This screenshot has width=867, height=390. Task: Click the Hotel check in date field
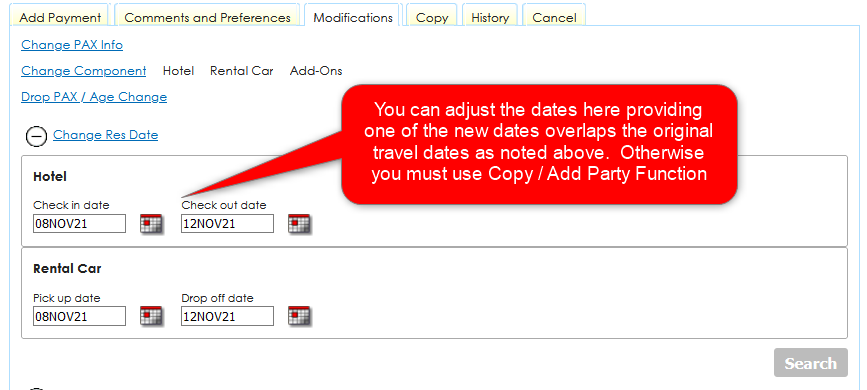[79, 224]
